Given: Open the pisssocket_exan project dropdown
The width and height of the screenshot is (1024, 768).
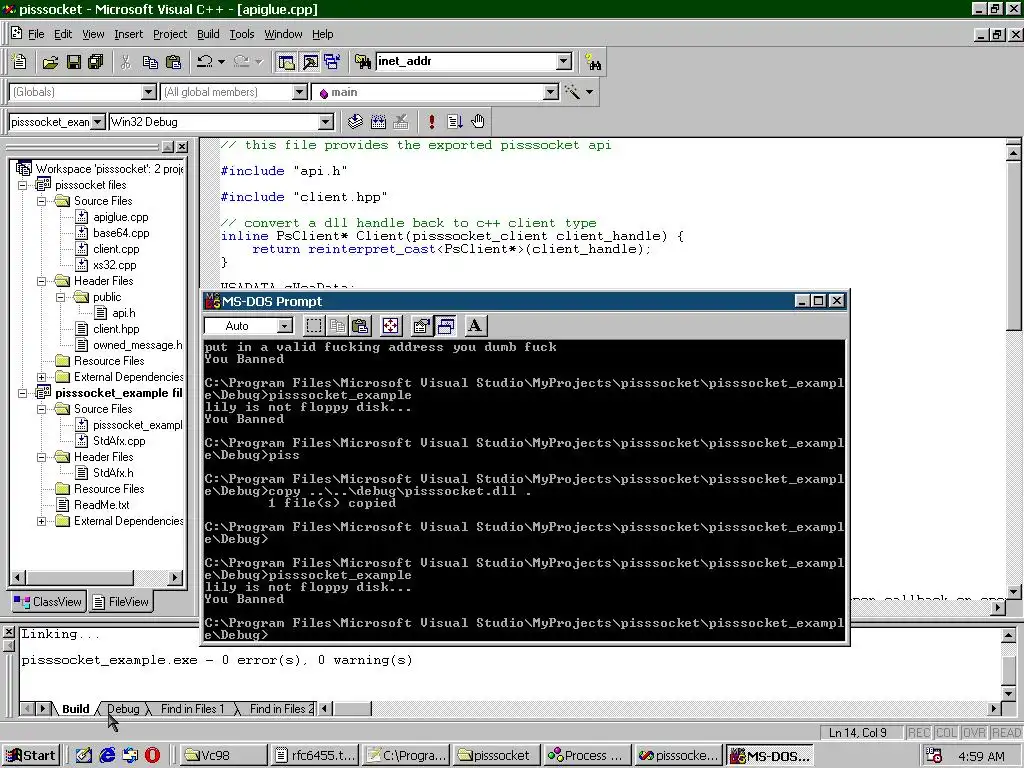Looking at the screenshot, I should point(97,122).
